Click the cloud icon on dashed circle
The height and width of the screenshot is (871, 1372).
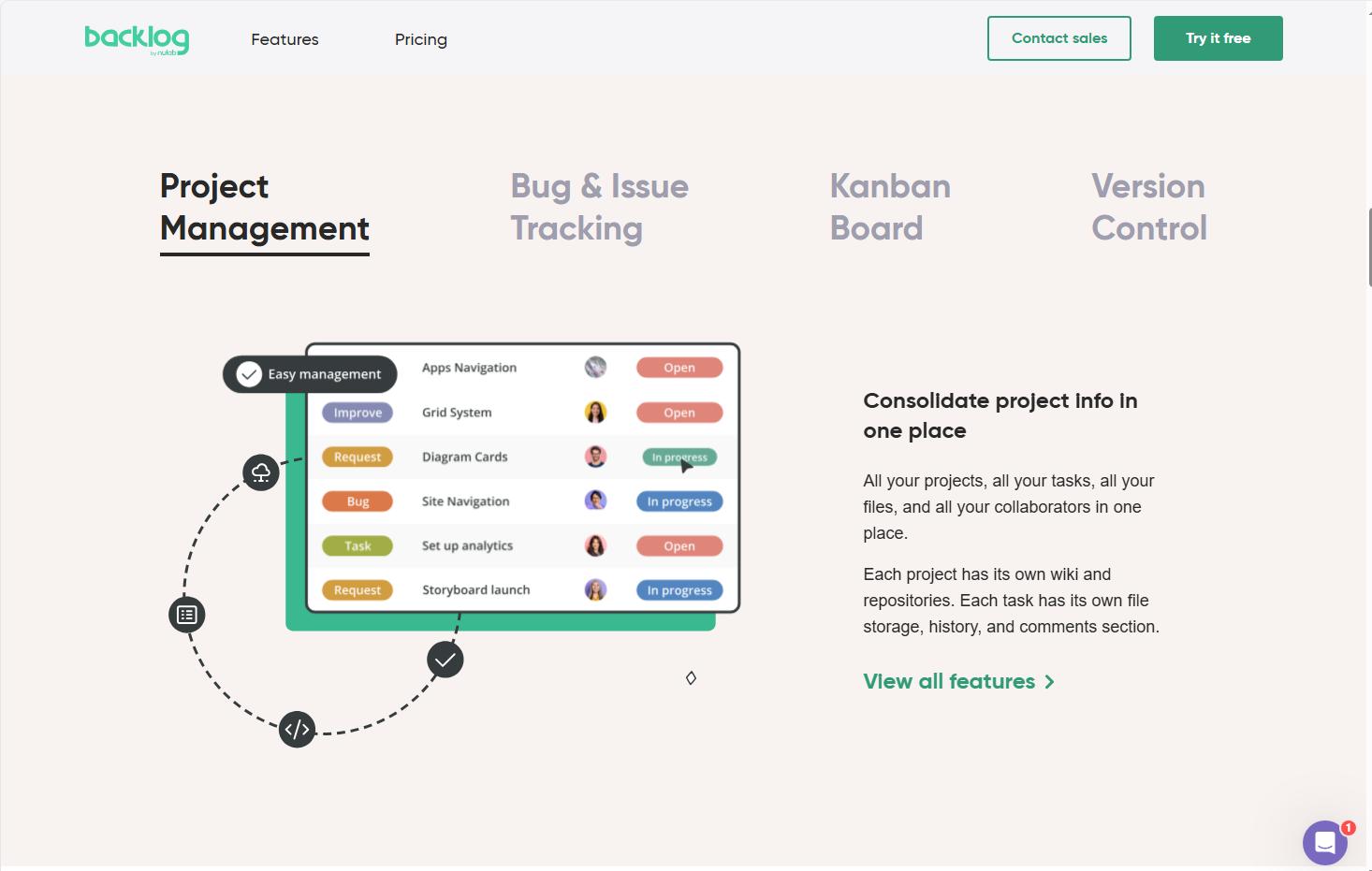tap(261, 472)
